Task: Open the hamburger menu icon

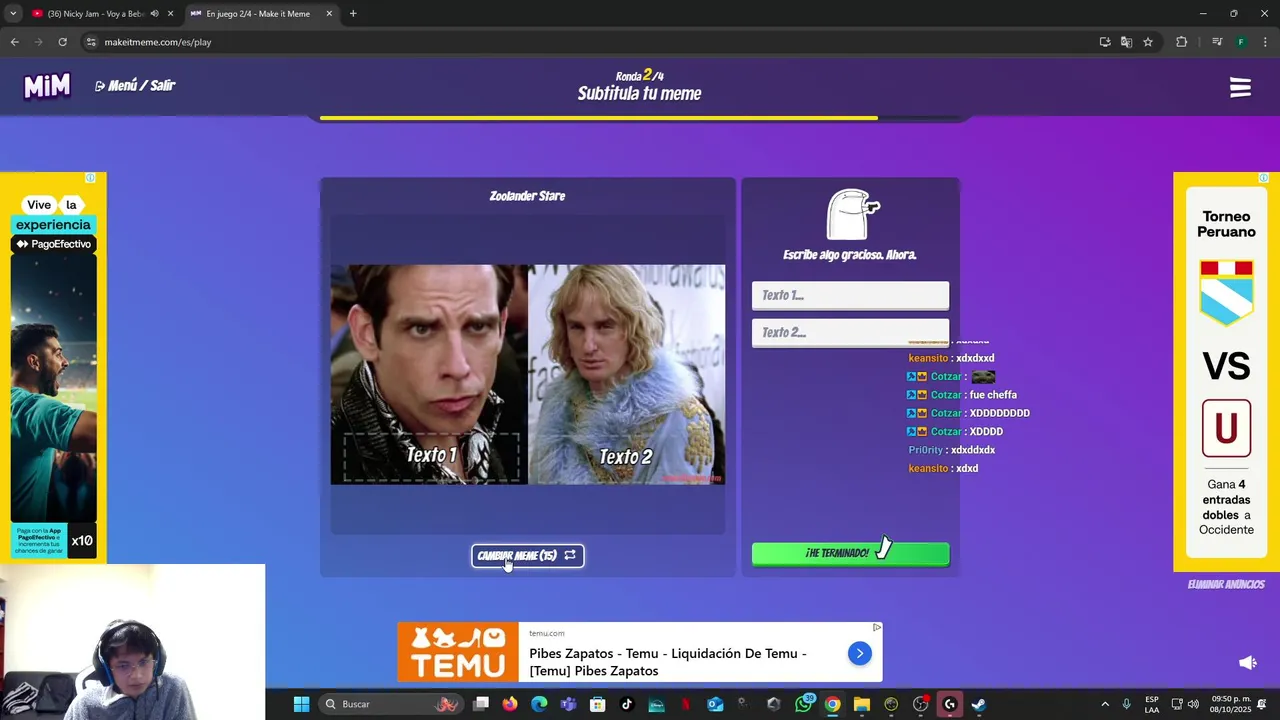Action: coord(1240,88)
